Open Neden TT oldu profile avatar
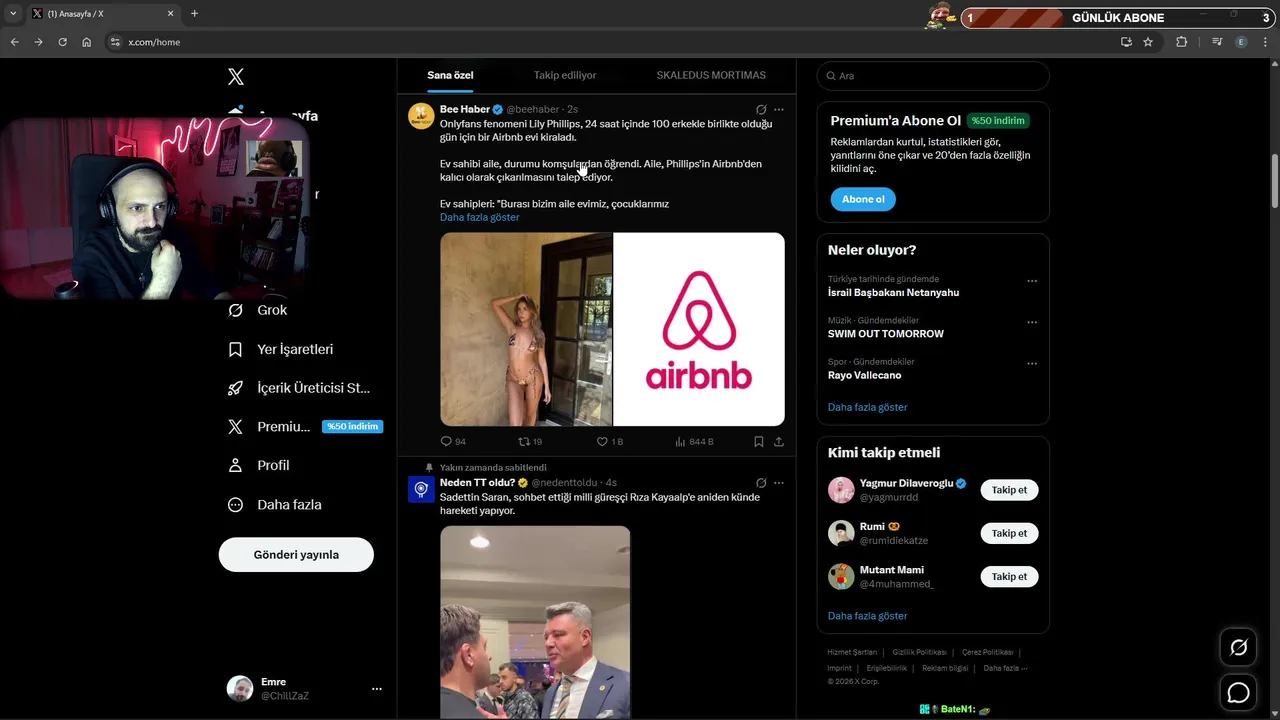The height and width of the screenshot is (720, 1280). click(x=421, y=488)
